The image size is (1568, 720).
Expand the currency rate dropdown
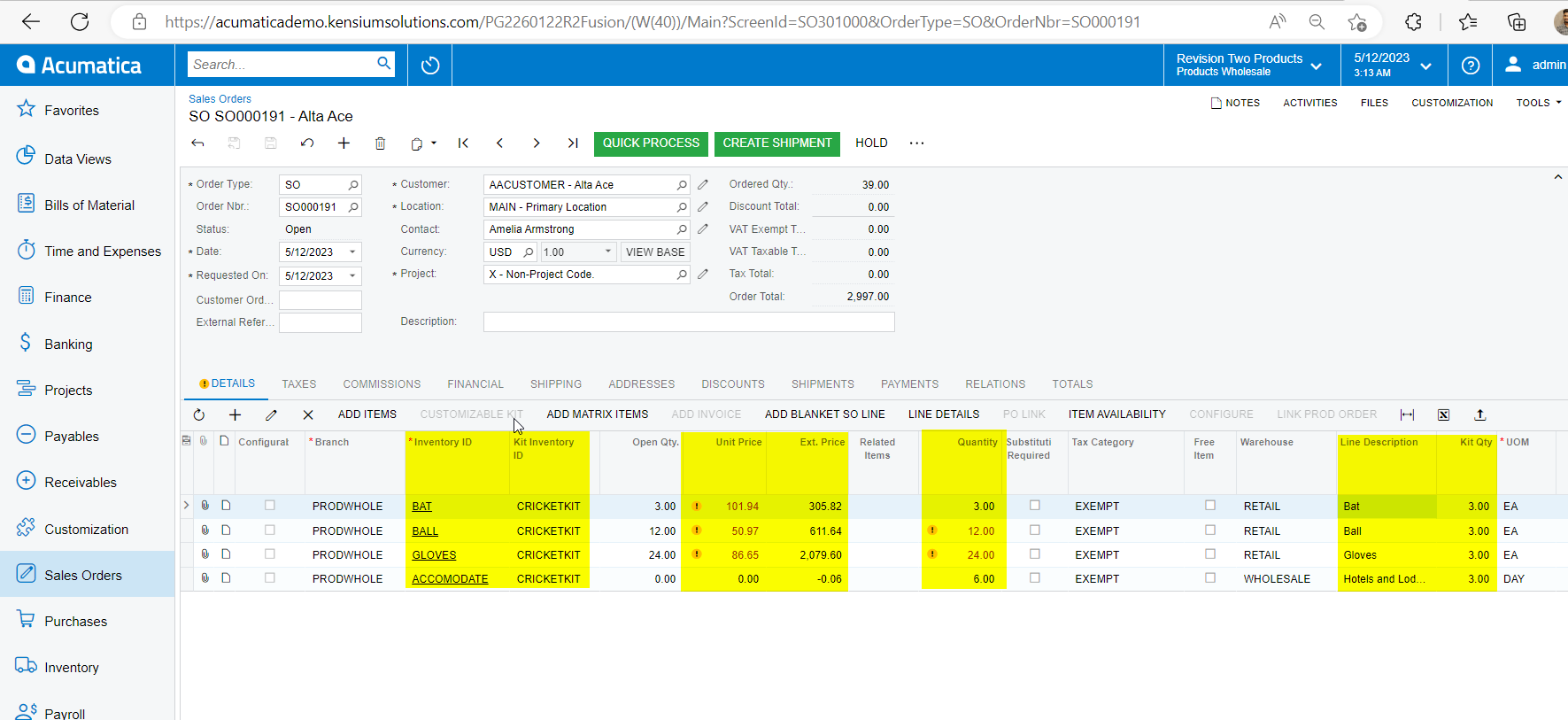608,252
